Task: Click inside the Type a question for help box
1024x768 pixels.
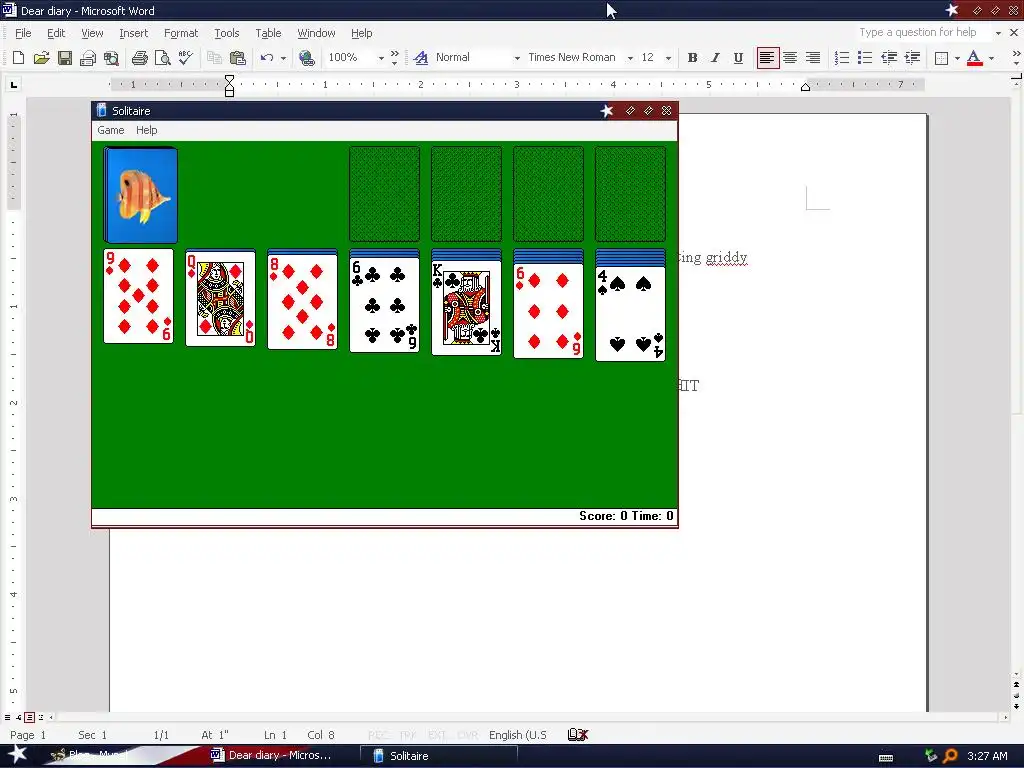Action: coord(922,33)
